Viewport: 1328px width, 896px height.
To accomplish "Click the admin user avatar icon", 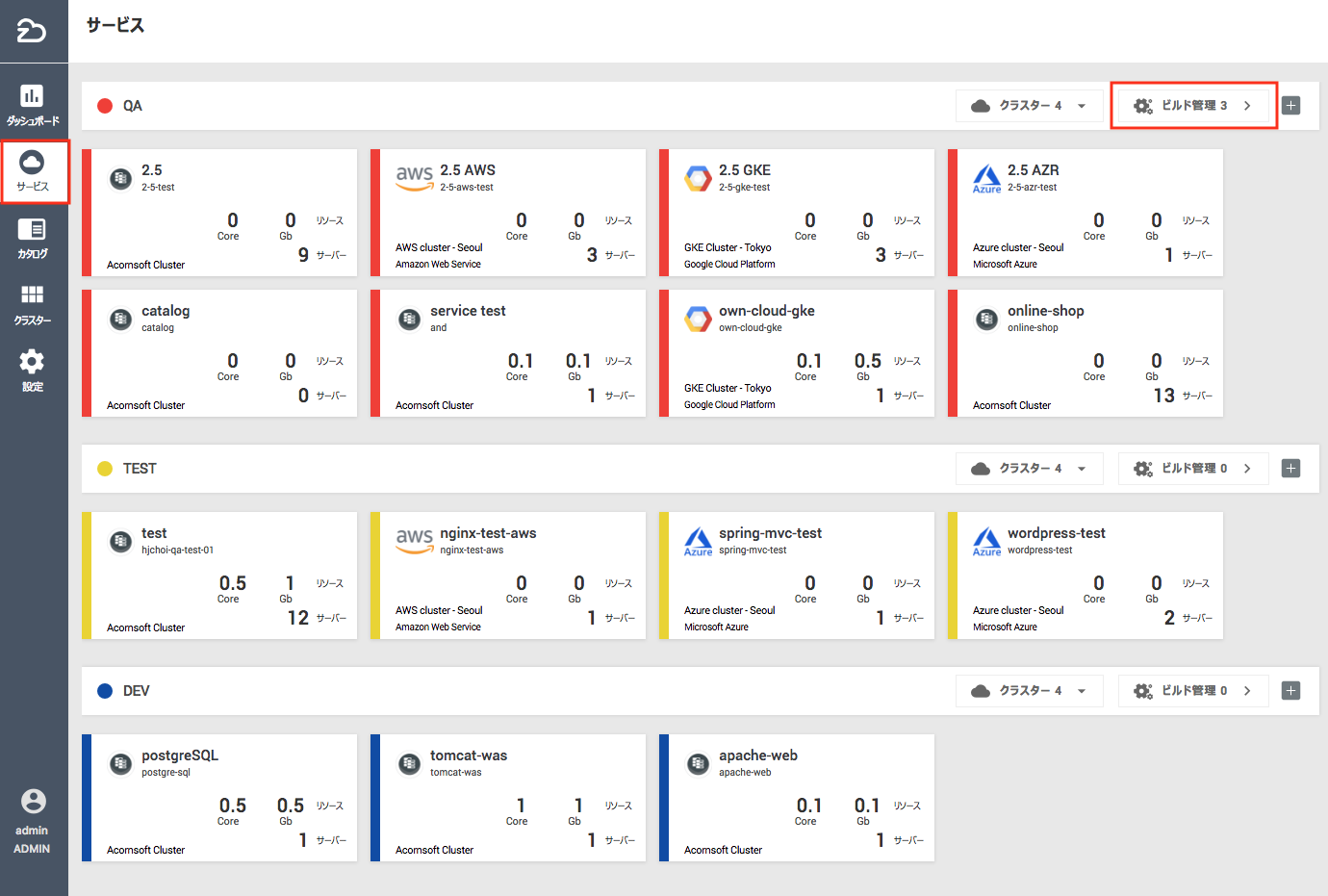I will [33, 801].
